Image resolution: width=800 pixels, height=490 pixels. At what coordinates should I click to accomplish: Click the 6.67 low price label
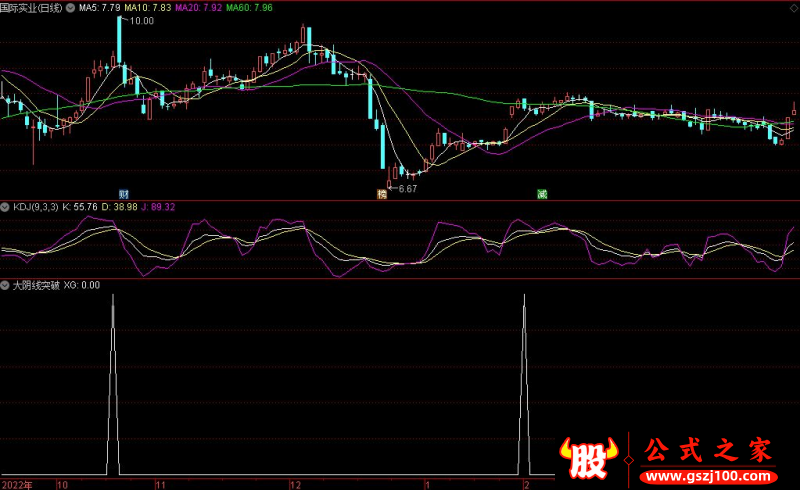(407, 188)
